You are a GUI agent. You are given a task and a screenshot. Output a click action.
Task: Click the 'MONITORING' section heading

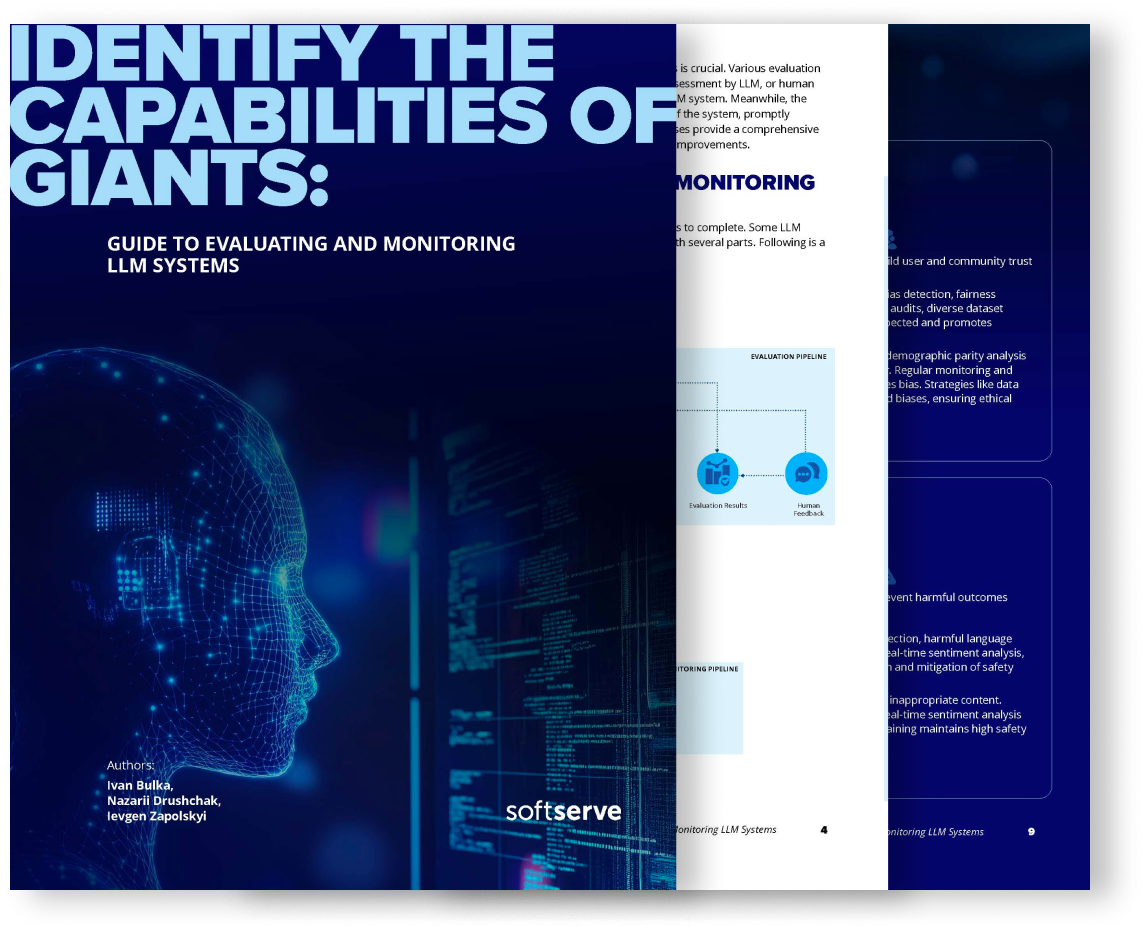[x=746, y=182]
